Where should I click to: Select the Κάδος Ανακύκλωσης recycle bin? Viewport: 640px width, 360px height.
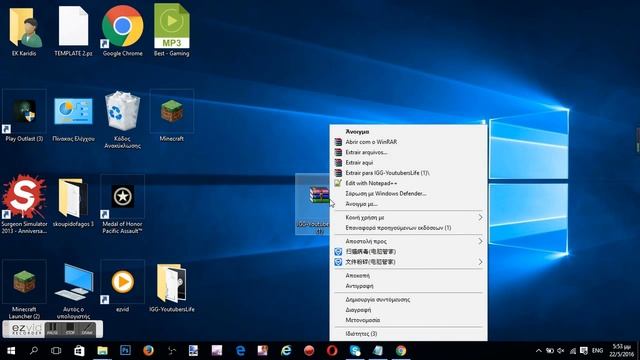(x=122, y=119)
